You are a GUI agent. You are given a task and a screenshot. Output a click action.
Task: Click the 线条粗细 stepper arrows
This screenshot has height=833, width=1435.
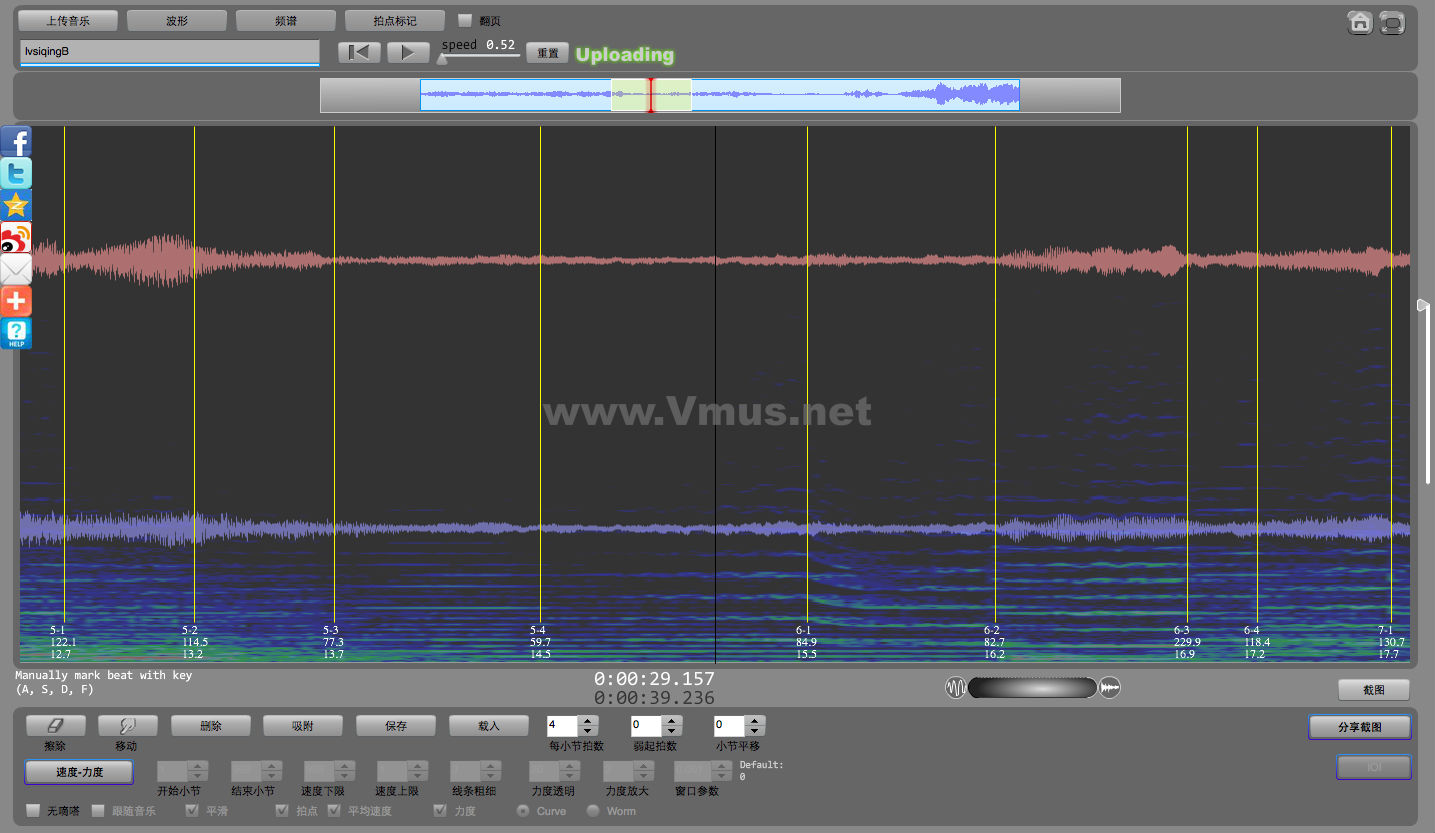pyautogui.click(x=491, y=771)
